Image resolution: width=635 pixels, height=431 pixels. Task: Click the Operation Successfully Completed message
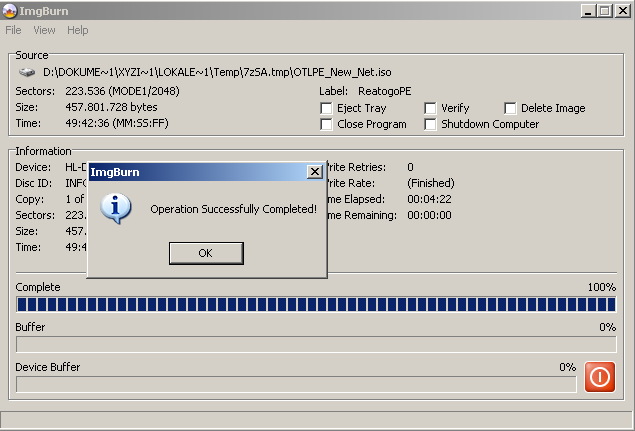tap(234, 209)
